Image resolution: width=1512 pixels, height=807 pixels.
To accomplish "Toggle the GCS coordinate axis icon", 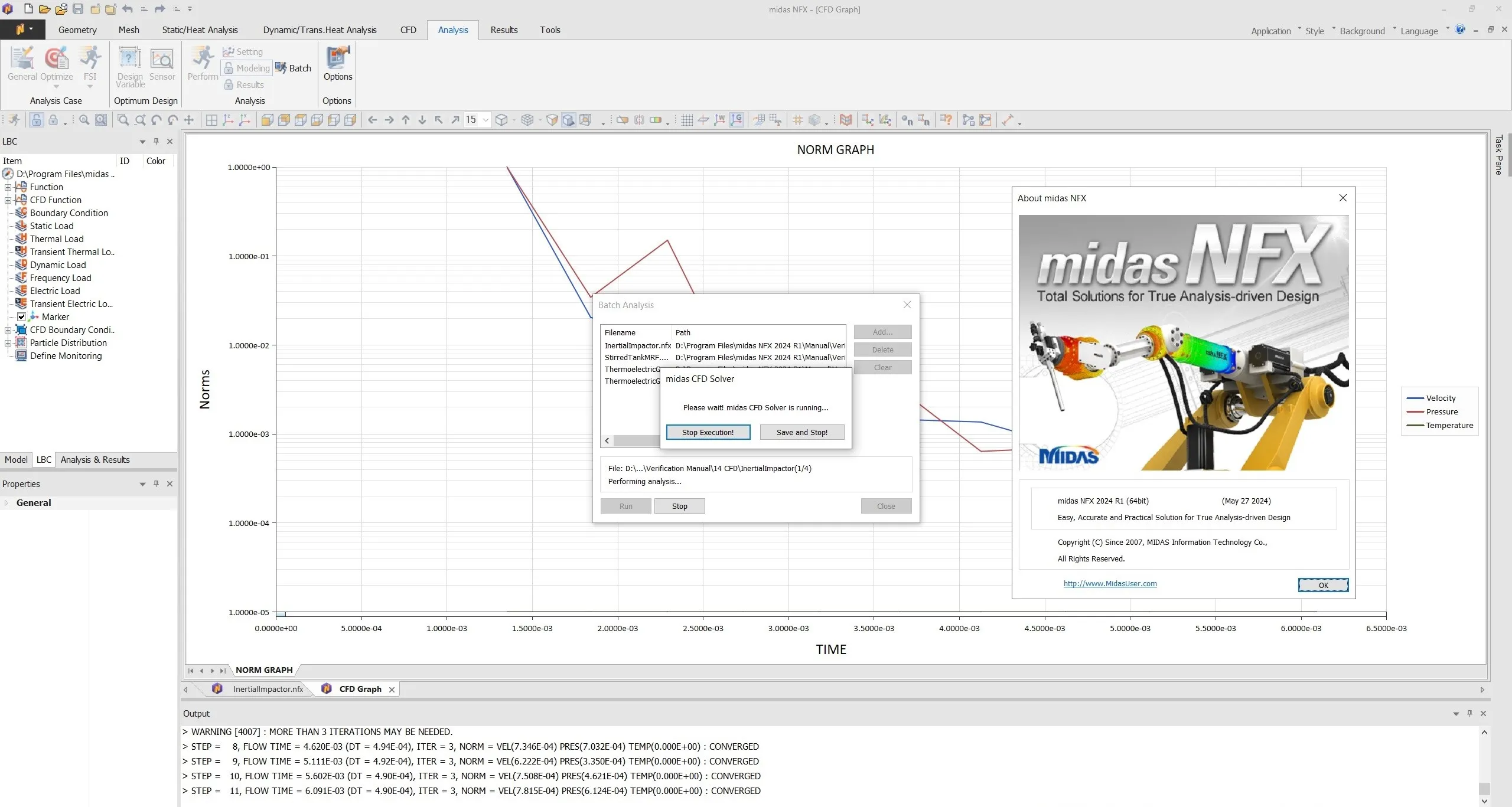I will click(737, 120).
